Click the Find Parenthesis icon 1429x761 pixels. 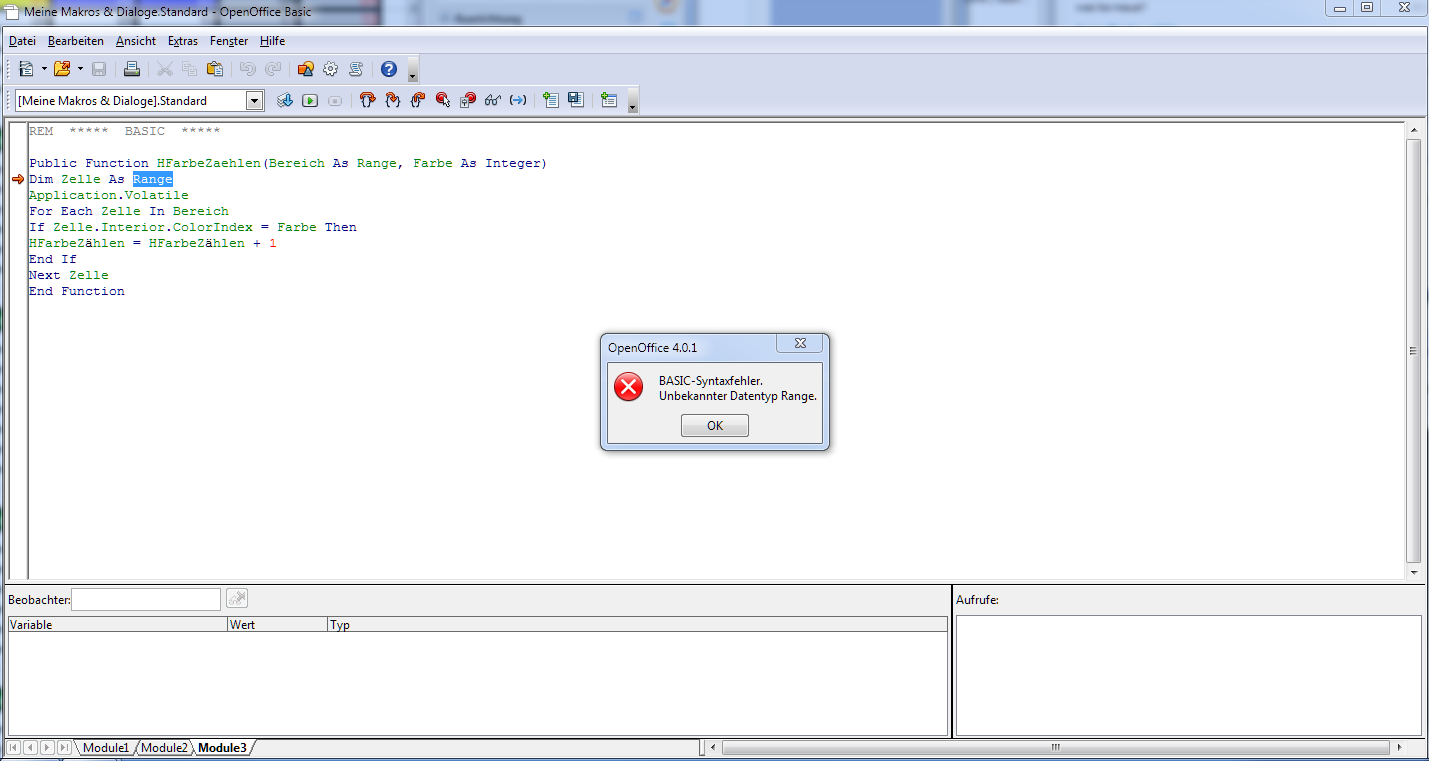pyautogui.click(x=517, y=100)
